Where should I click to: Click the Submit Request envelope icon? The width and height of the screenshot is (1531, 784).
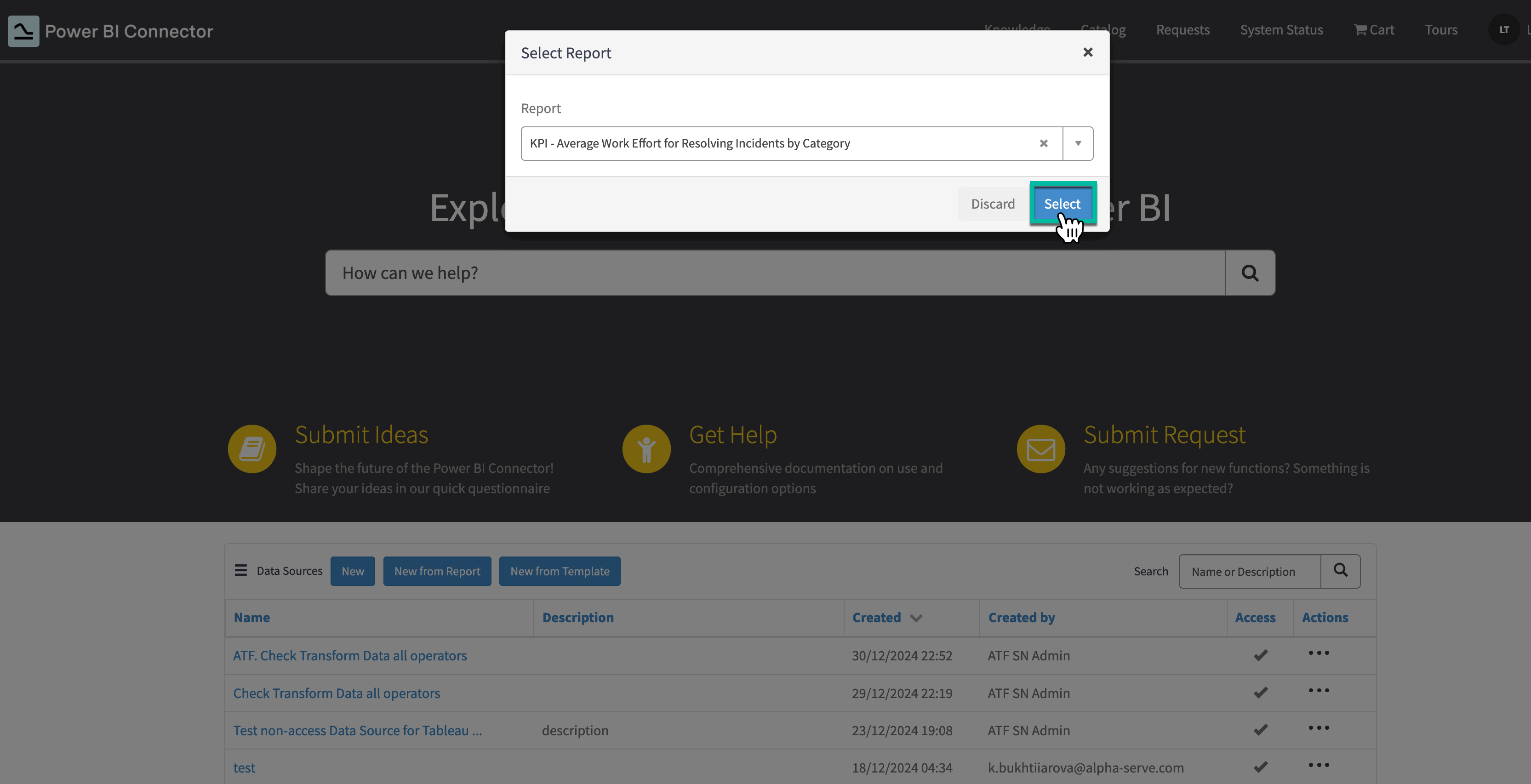pyautogui.click(x=1041, y=449)
